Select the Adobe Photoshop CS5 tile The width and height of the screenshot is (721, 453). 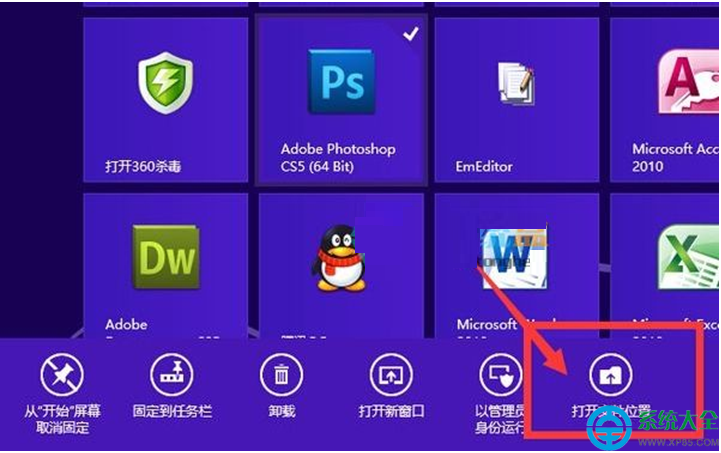341,100
